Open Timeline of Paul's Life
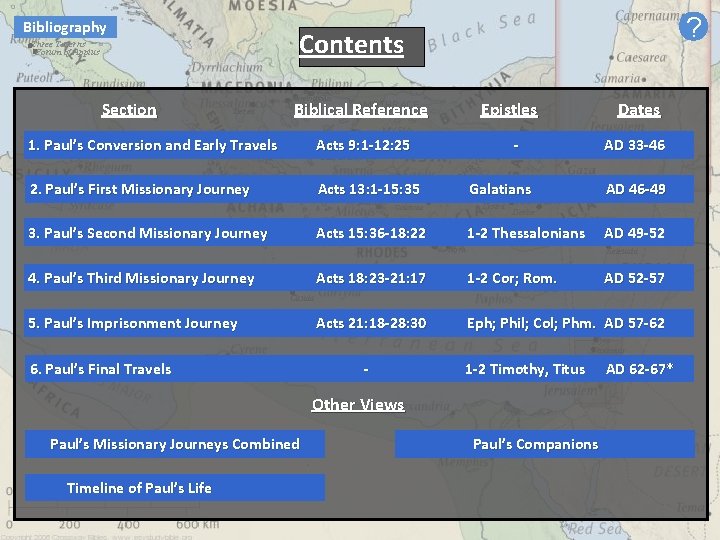This screenshot has width=720, height=540. point(175,488)
